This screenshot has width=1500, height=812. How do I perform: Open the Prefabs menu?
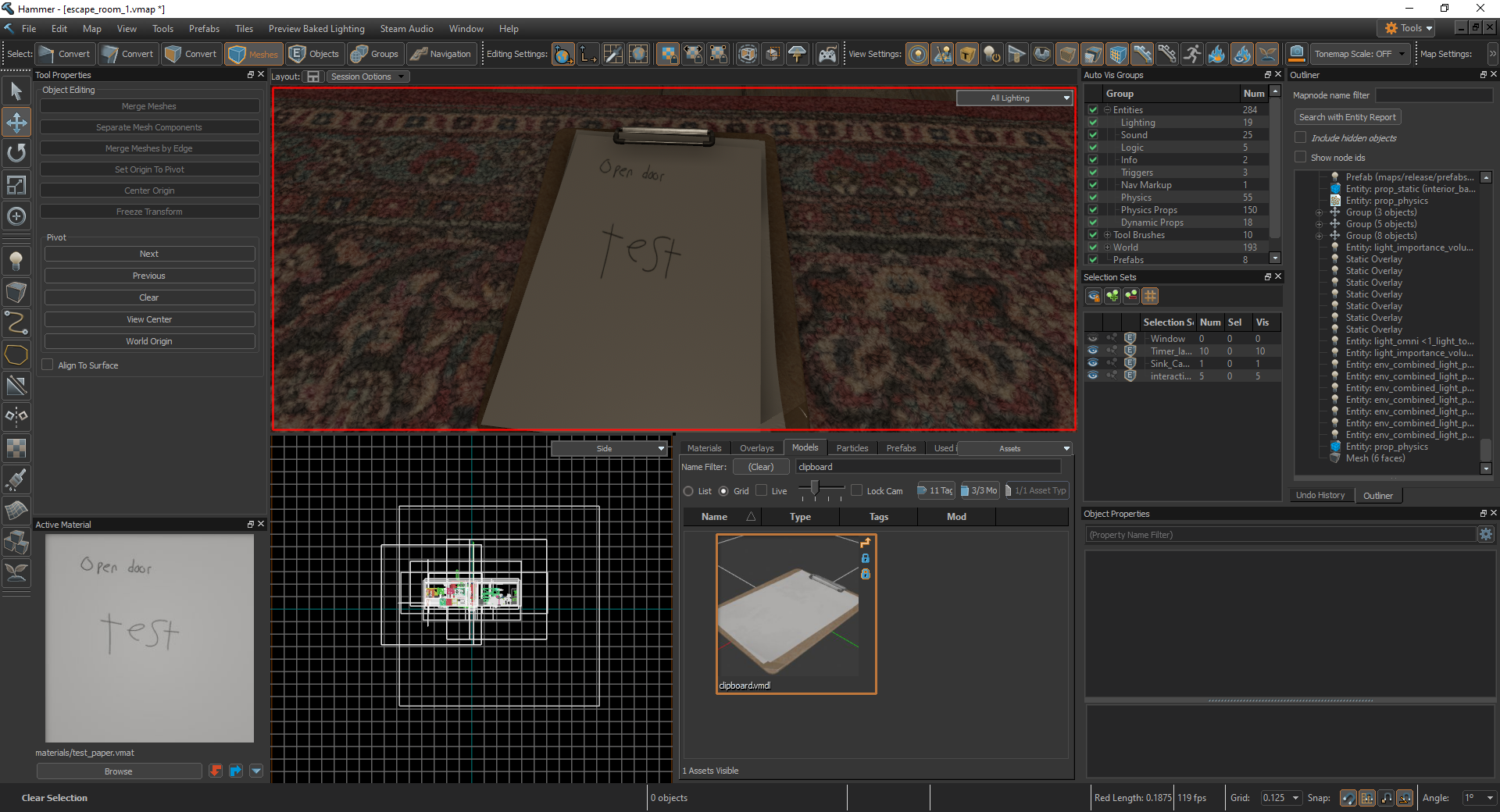(204, 29)
